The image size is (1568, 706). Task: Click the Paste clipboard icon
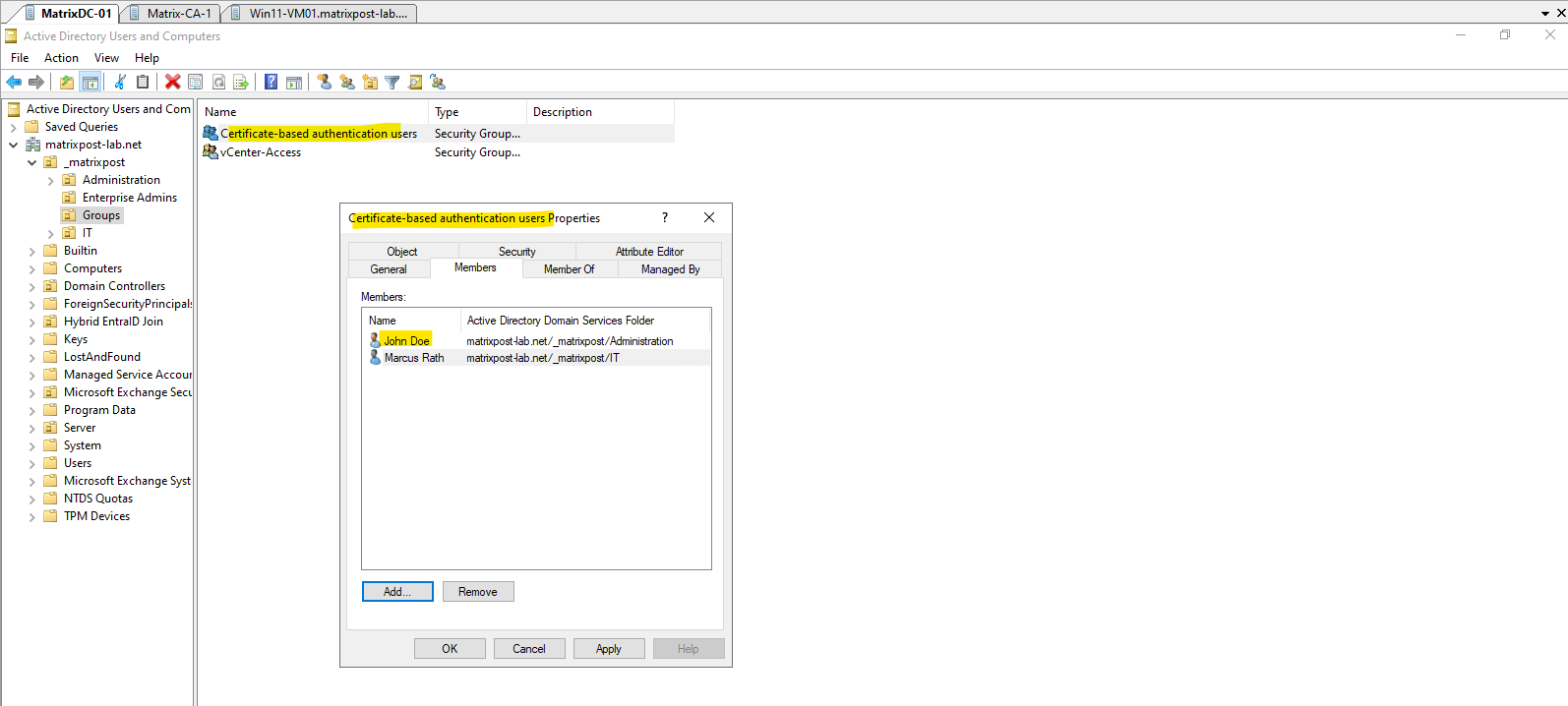[x=143, y=82]
